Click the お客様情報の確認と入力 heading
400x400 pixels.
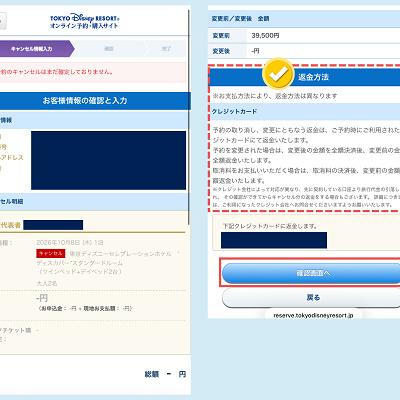85,101
